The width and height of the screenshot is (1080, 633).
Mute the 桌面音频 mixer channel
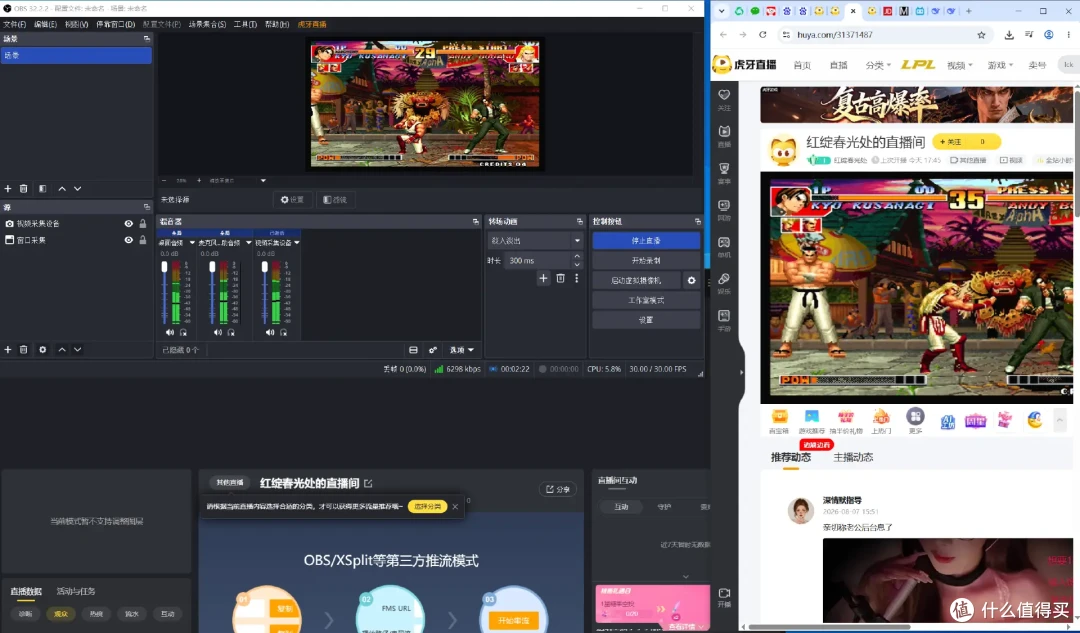(x=169, y=333)
